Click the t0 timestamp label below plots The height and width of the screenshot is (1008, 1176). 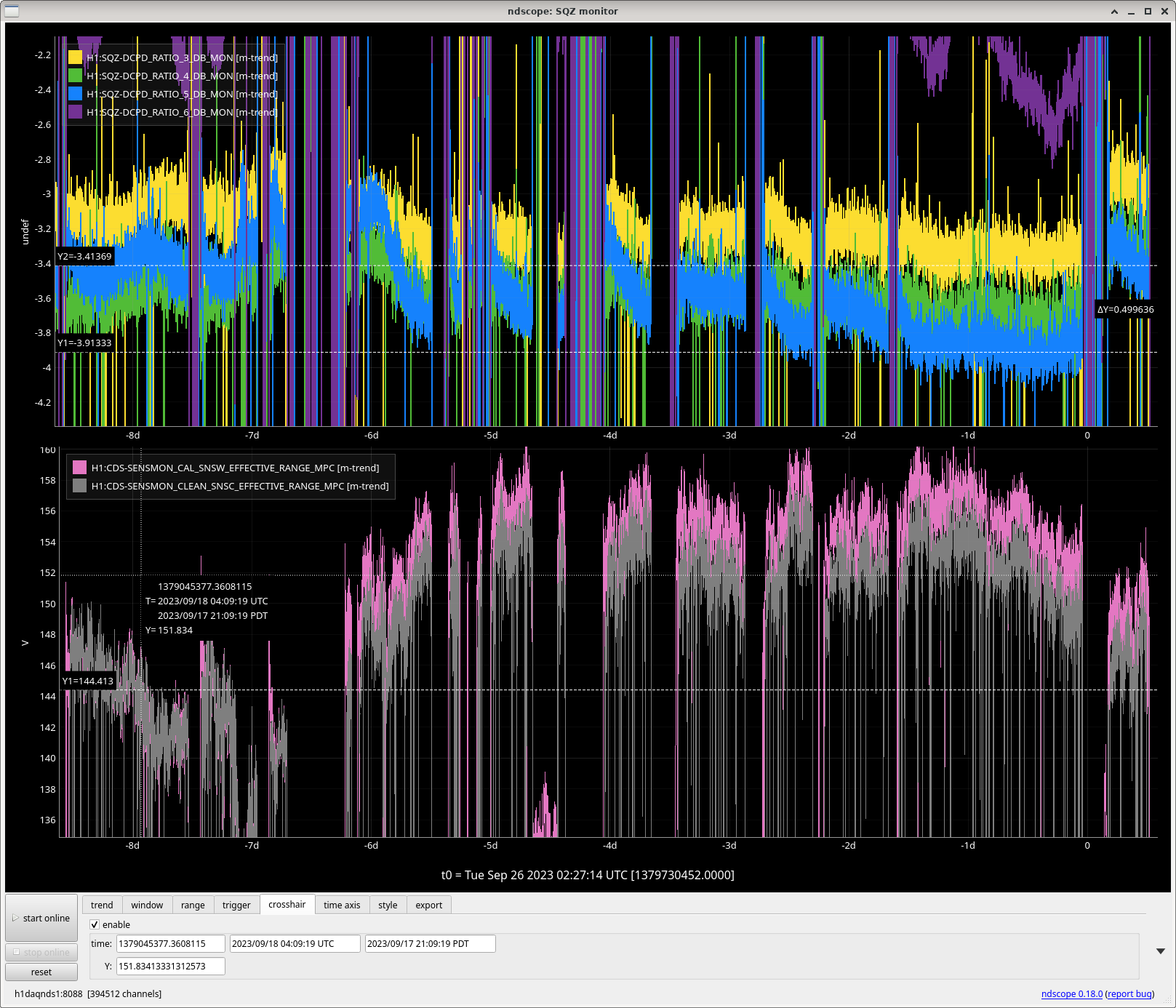click(x=588, y=875)
